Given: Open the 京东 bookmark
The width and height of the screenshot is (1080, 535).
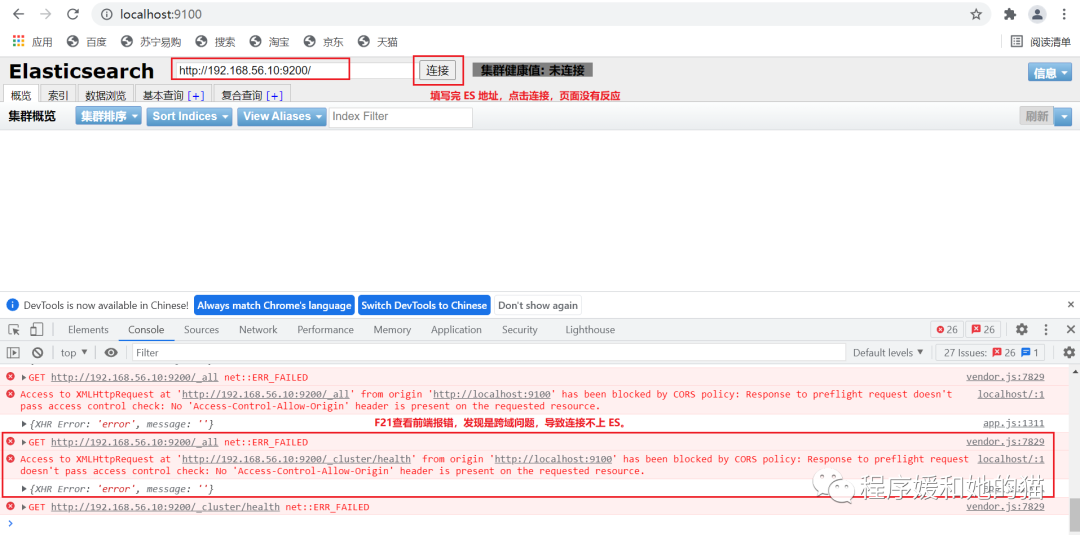Looking at the screenshot, I should [324, 42].
